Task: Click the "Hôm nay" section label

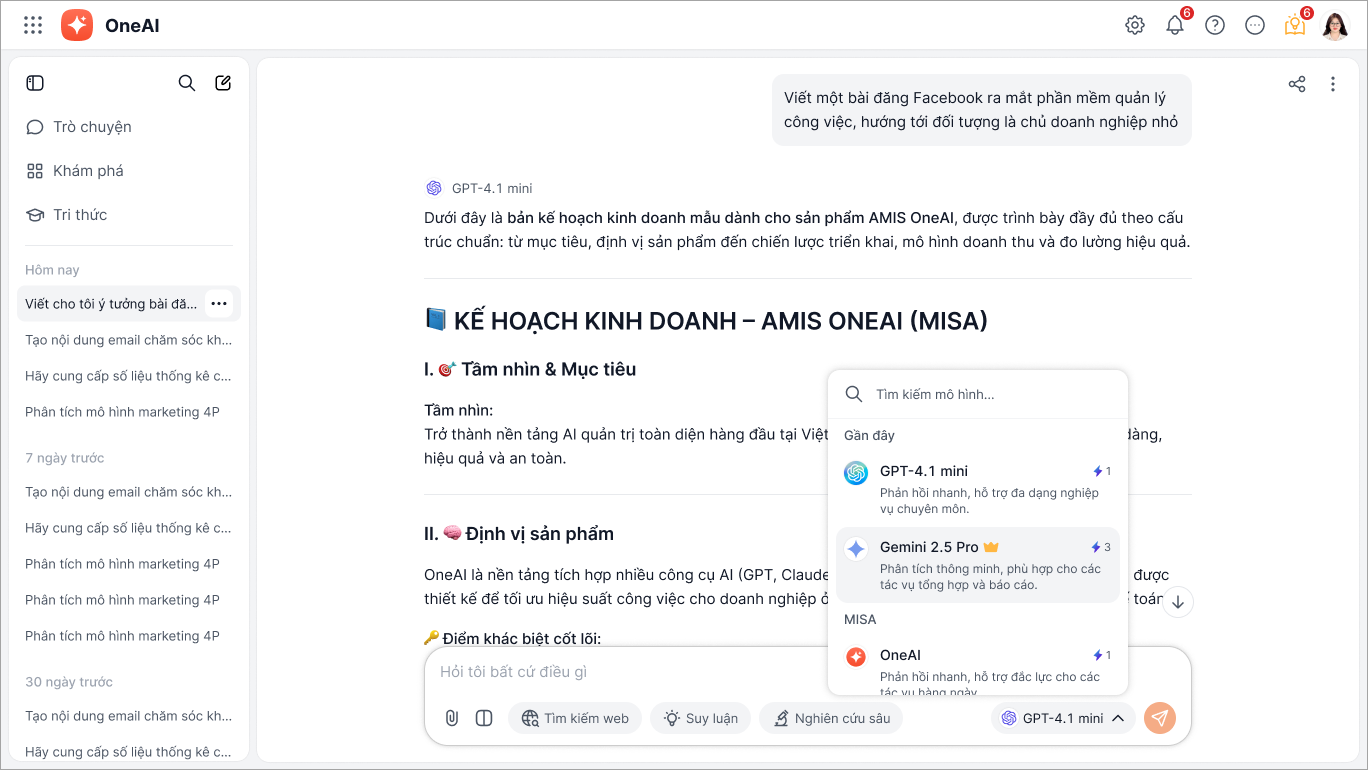Action: (x=52, y=270)
